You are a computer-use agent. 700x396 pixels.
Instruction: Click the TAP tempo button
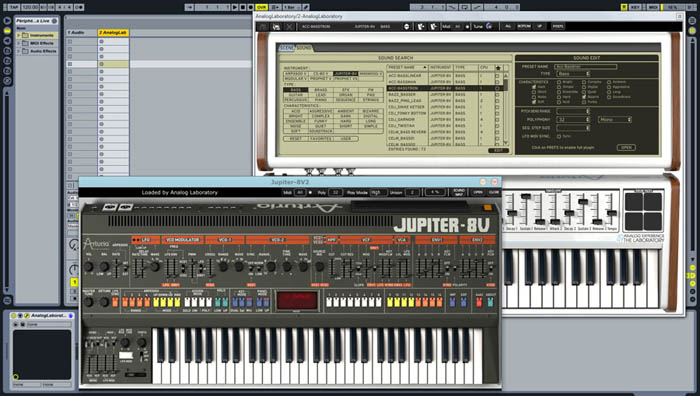click(14, 7)
